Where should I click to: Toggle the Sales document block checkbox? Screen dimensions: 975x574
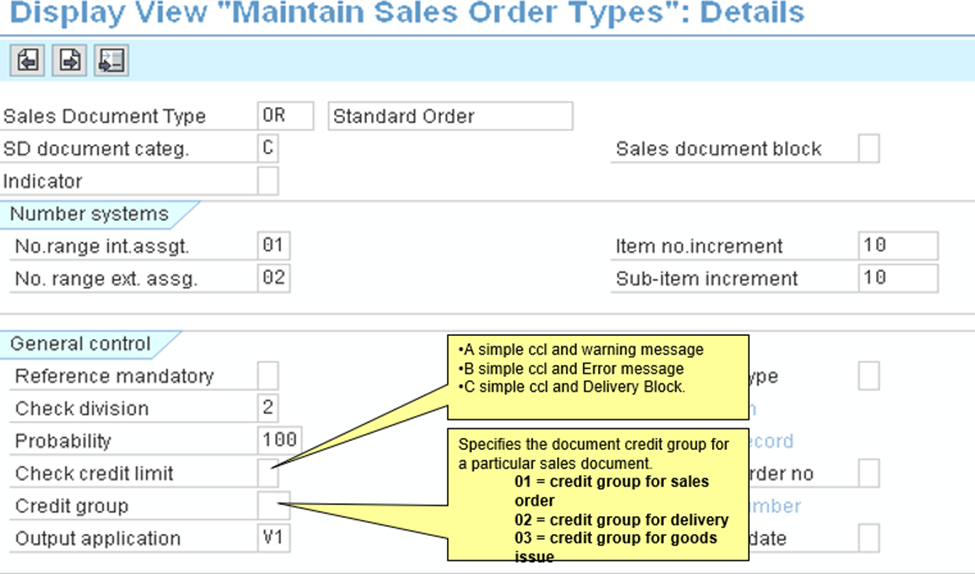point(869,149)
